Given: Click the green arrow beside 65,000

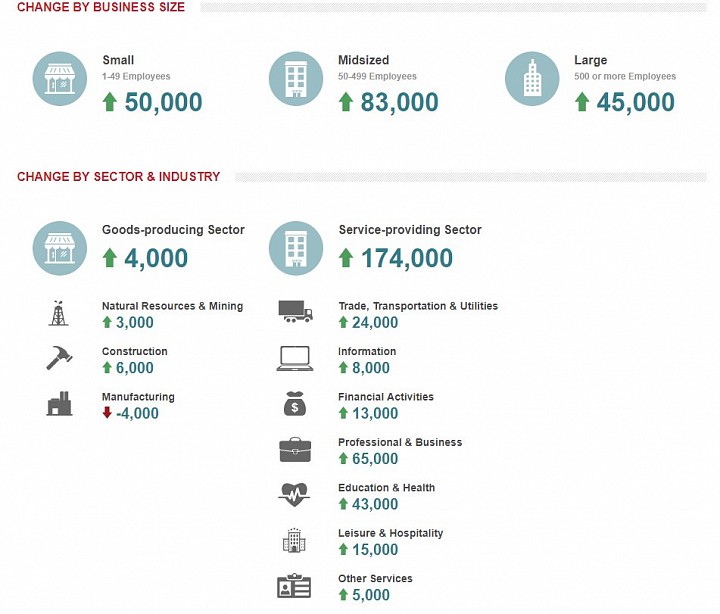Looking at the screenshot, I should tap(343, 458).
